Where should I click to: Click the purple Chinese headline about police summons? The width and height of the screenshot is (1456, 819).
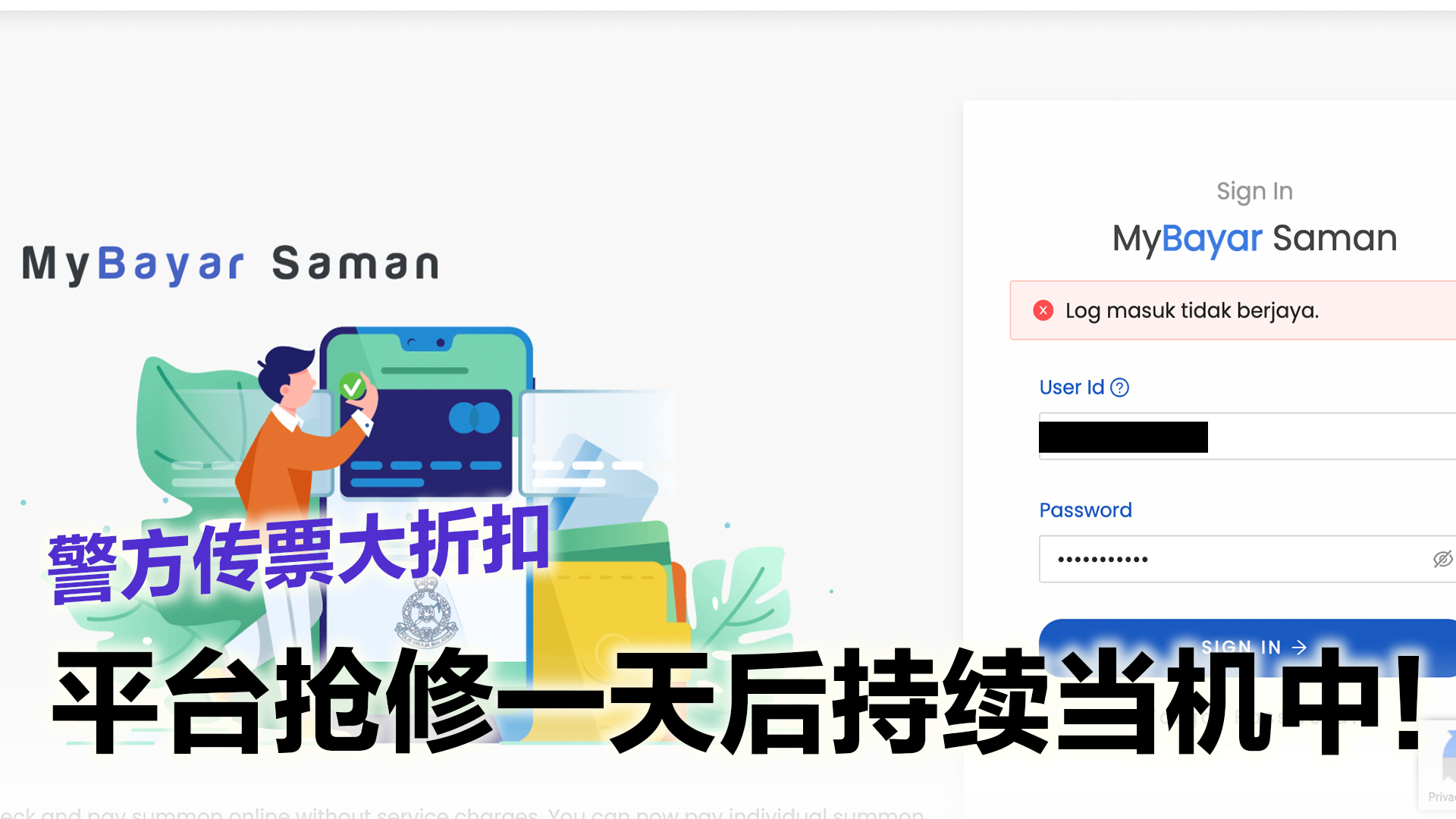click(298, 556)
